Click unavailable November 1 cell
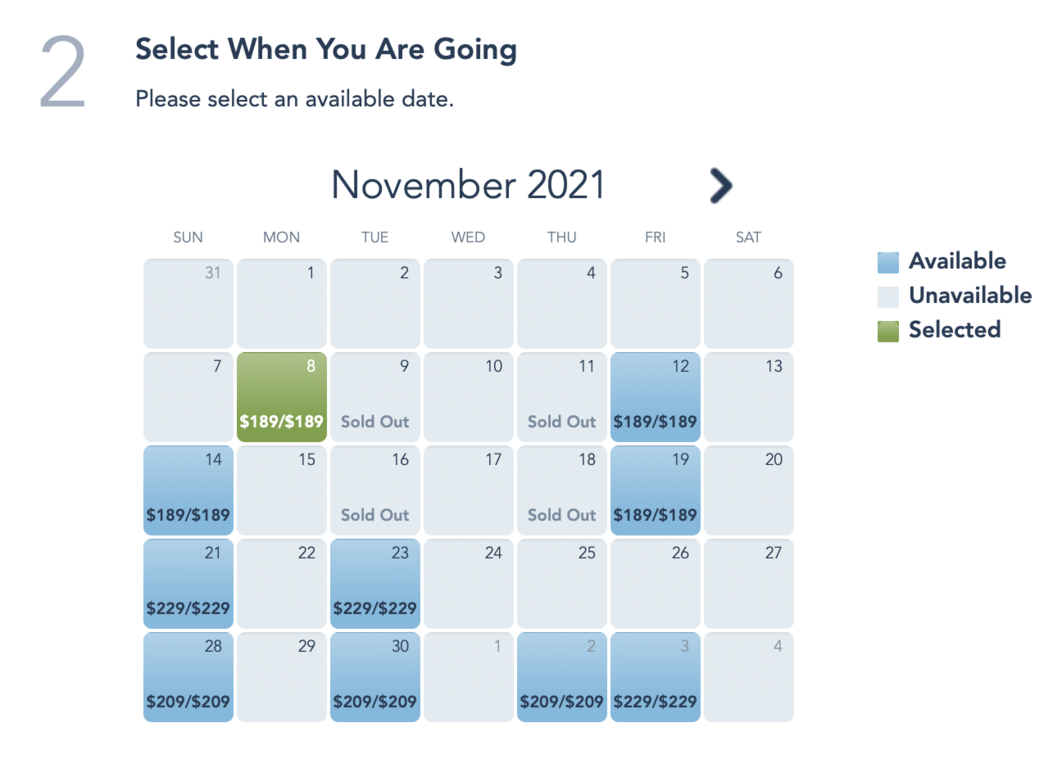Viewport: 1062px width, 768px height. [x=282, y=304]
